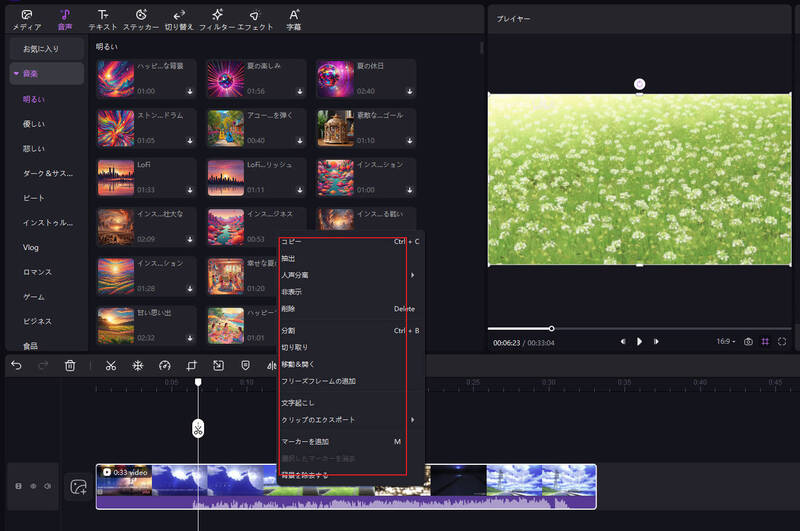
Task: Click the trash delete icon
Action: (x=70, y=365)
